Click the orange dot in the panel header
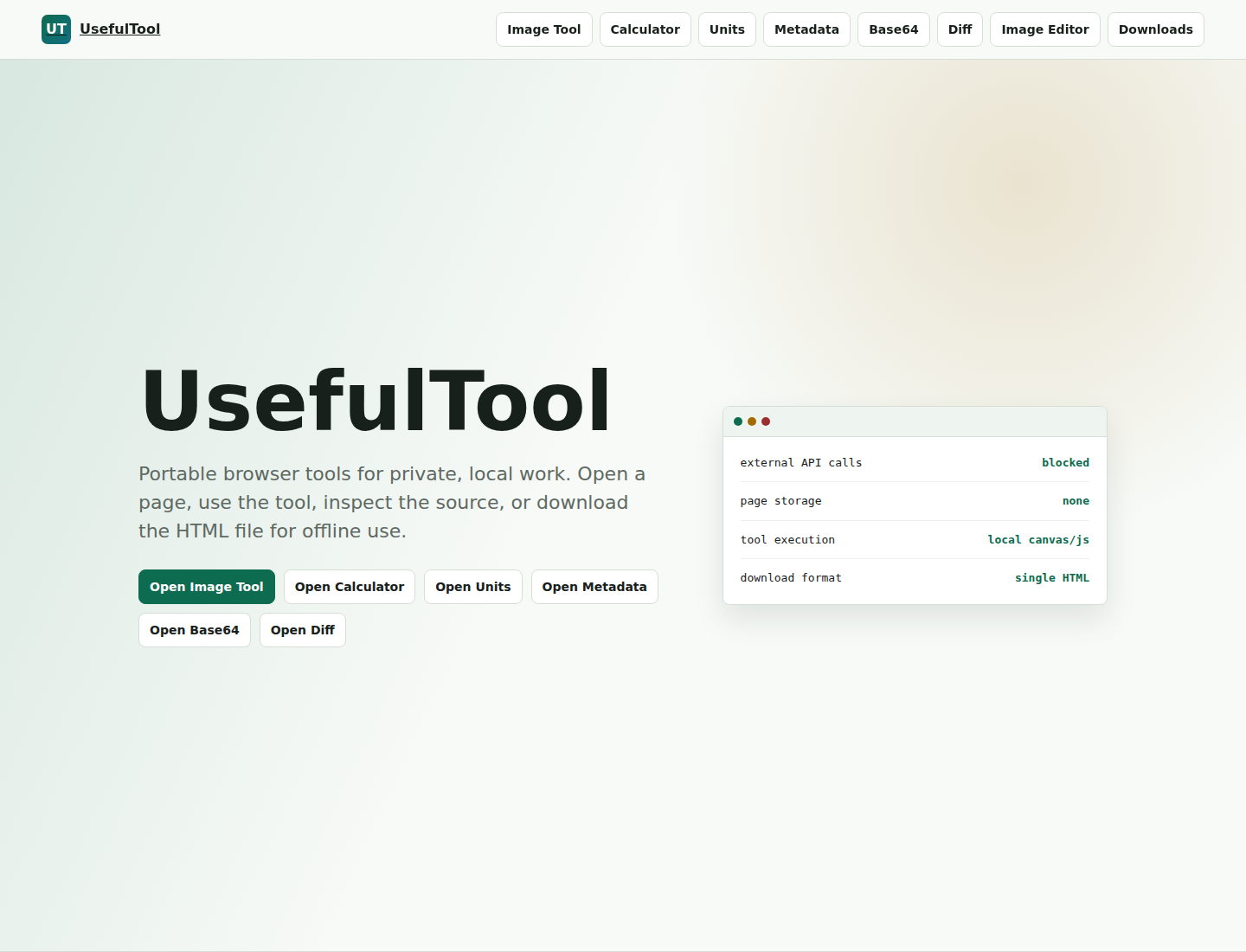This screenshot has width=1246, height=952. 752,421
